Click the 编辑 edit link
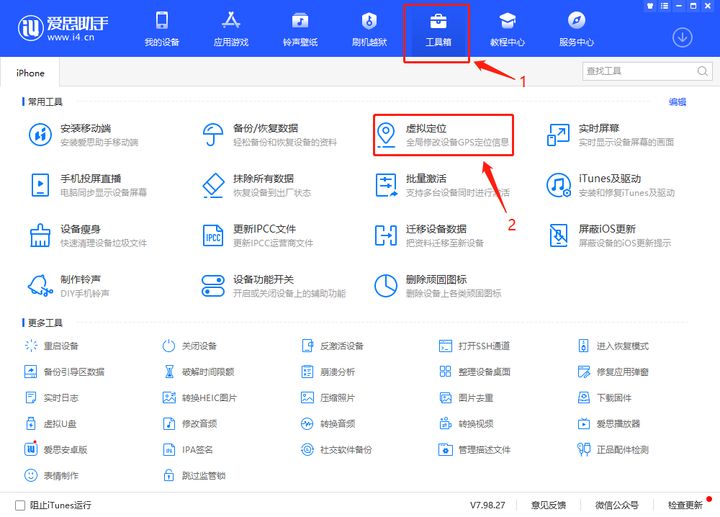This screenshot has height=517, width=720. (677, 102)
